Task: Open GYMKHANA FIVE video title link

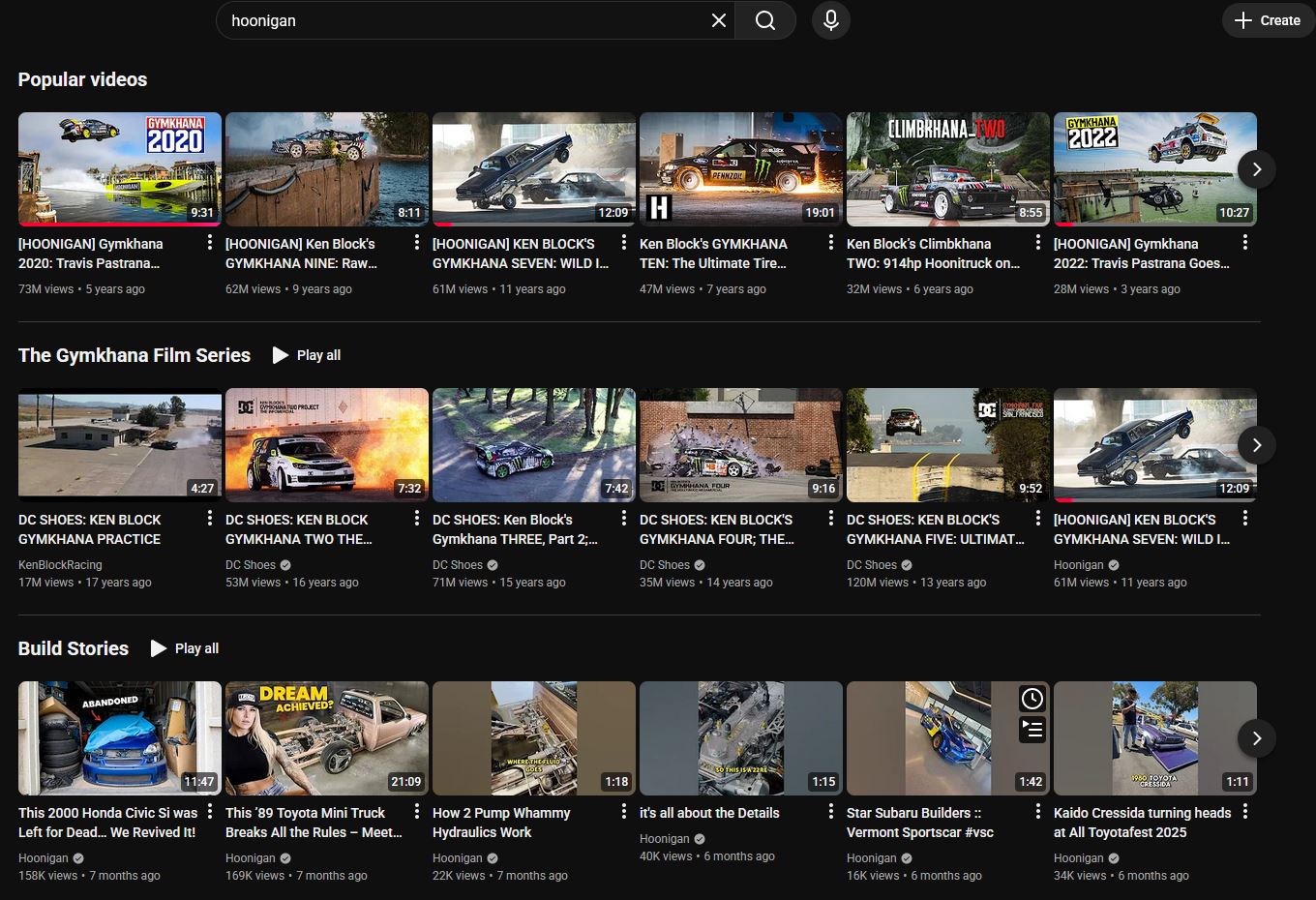Action: (x=935, y=529)
